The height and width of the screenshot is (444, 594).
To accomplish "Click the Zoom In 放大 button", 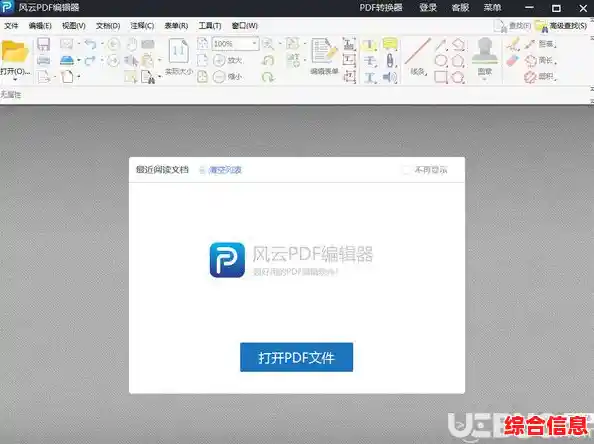I will (x=228, y=60).
